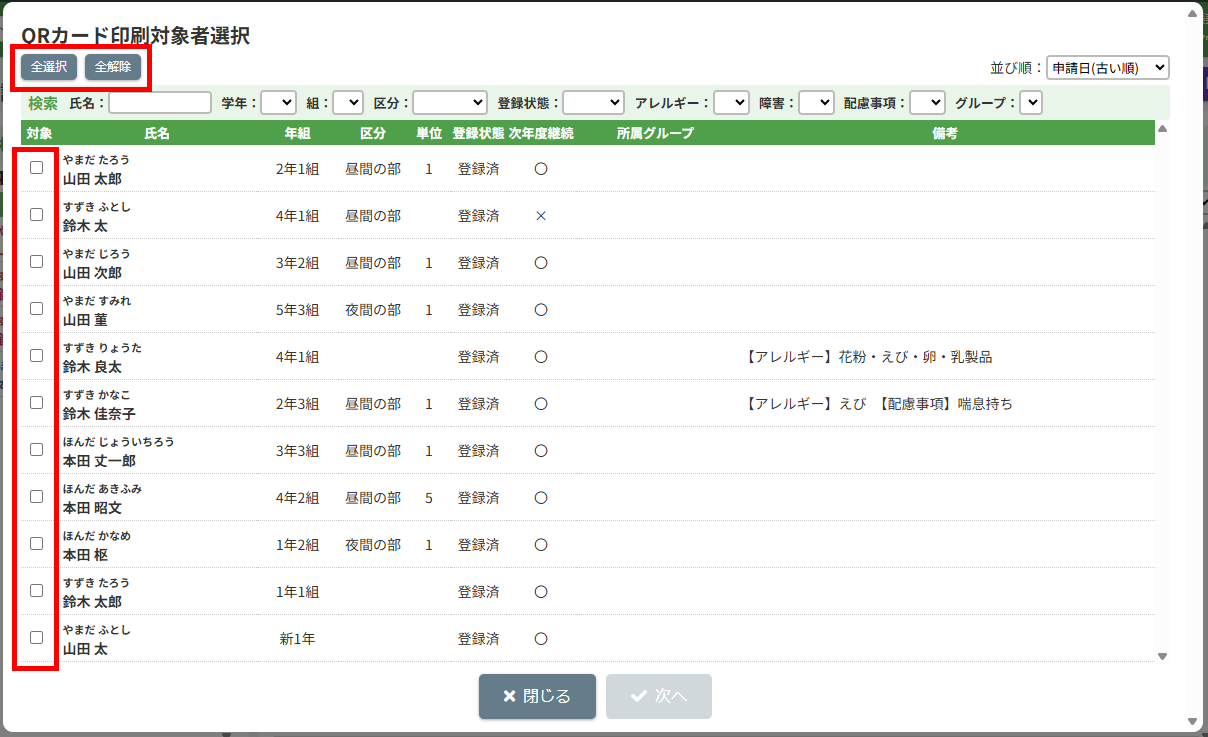Click the 登録状態 column header
1208x737 pixels.
point(478,133)
